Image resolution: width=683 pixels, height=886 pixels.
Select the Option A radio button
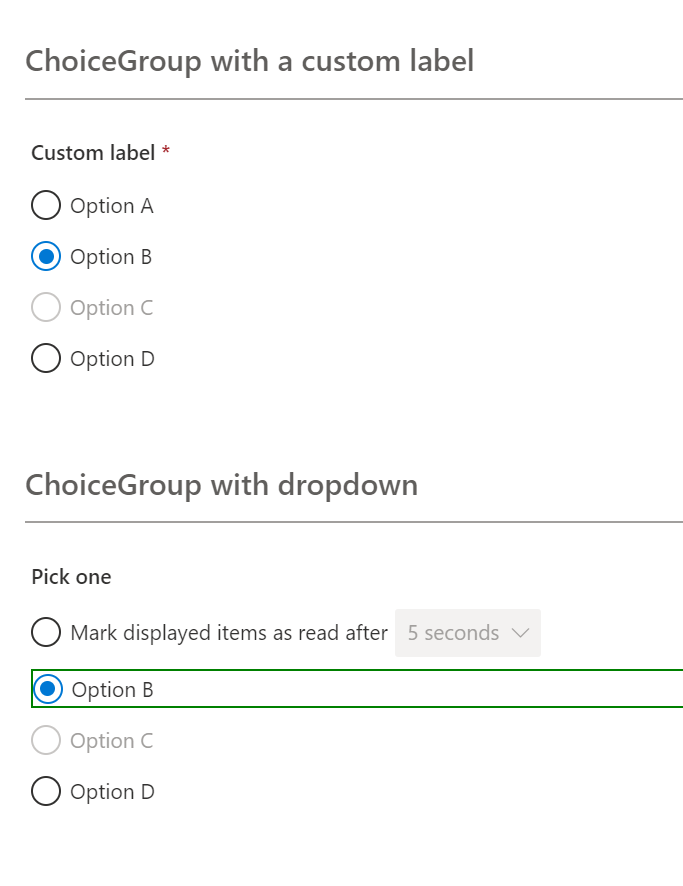coord(45,205)
